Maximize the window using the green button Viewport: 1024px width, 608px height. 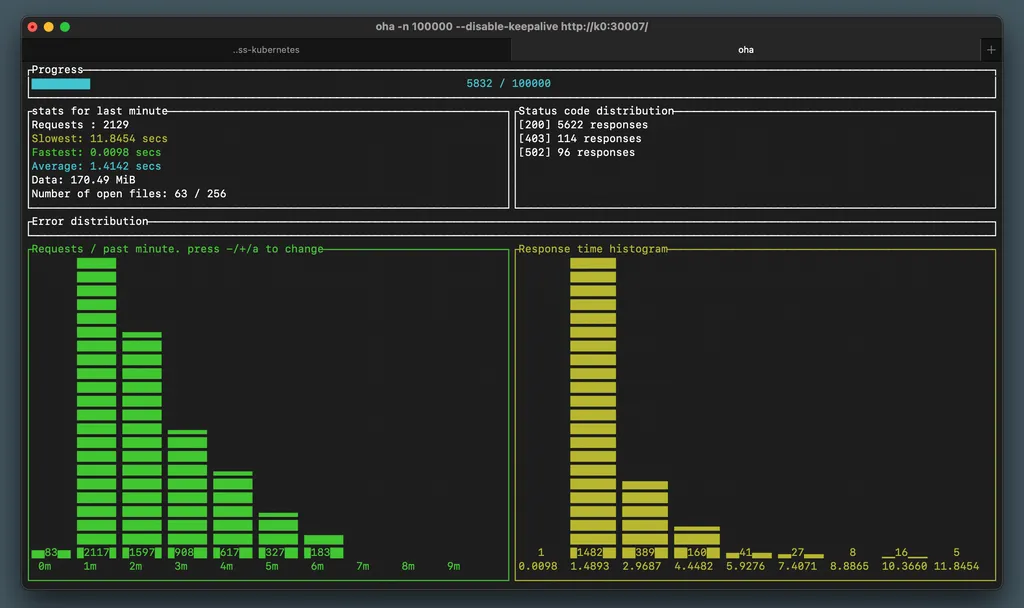[65, 27]
